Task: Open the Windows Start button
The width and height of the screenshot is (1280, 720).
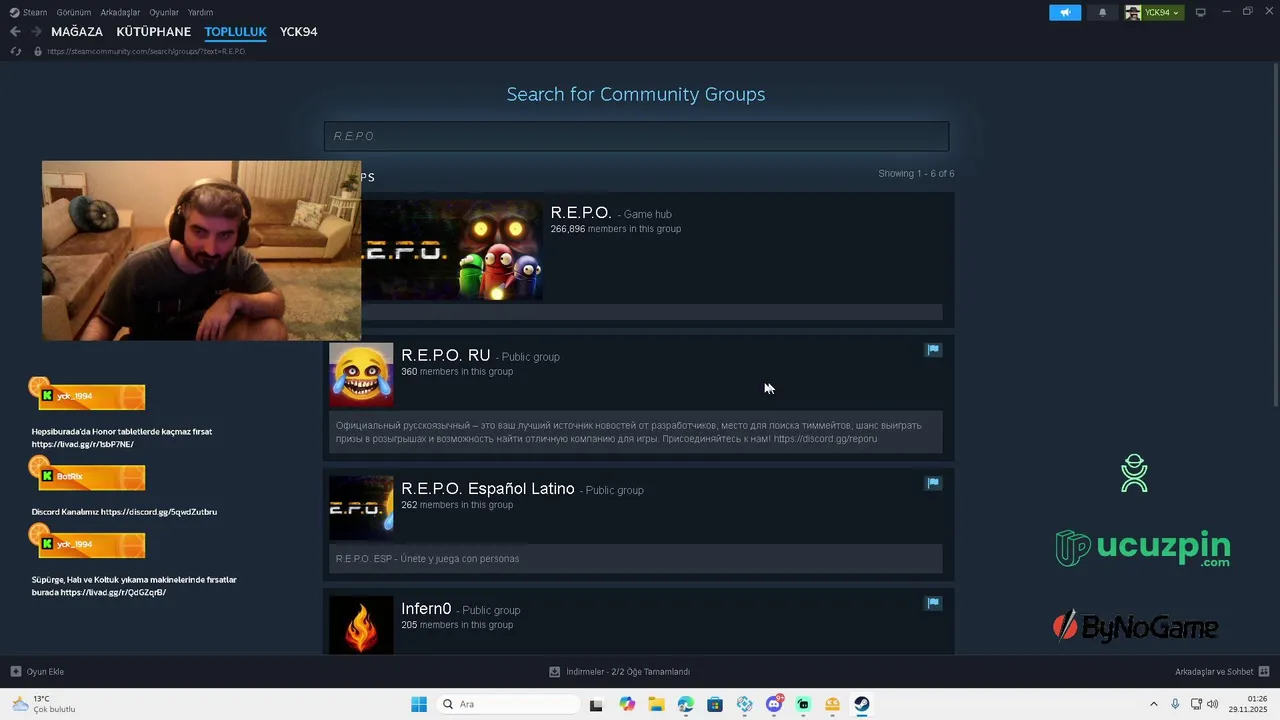Action: pyautogui.click(x=419, y=704)
